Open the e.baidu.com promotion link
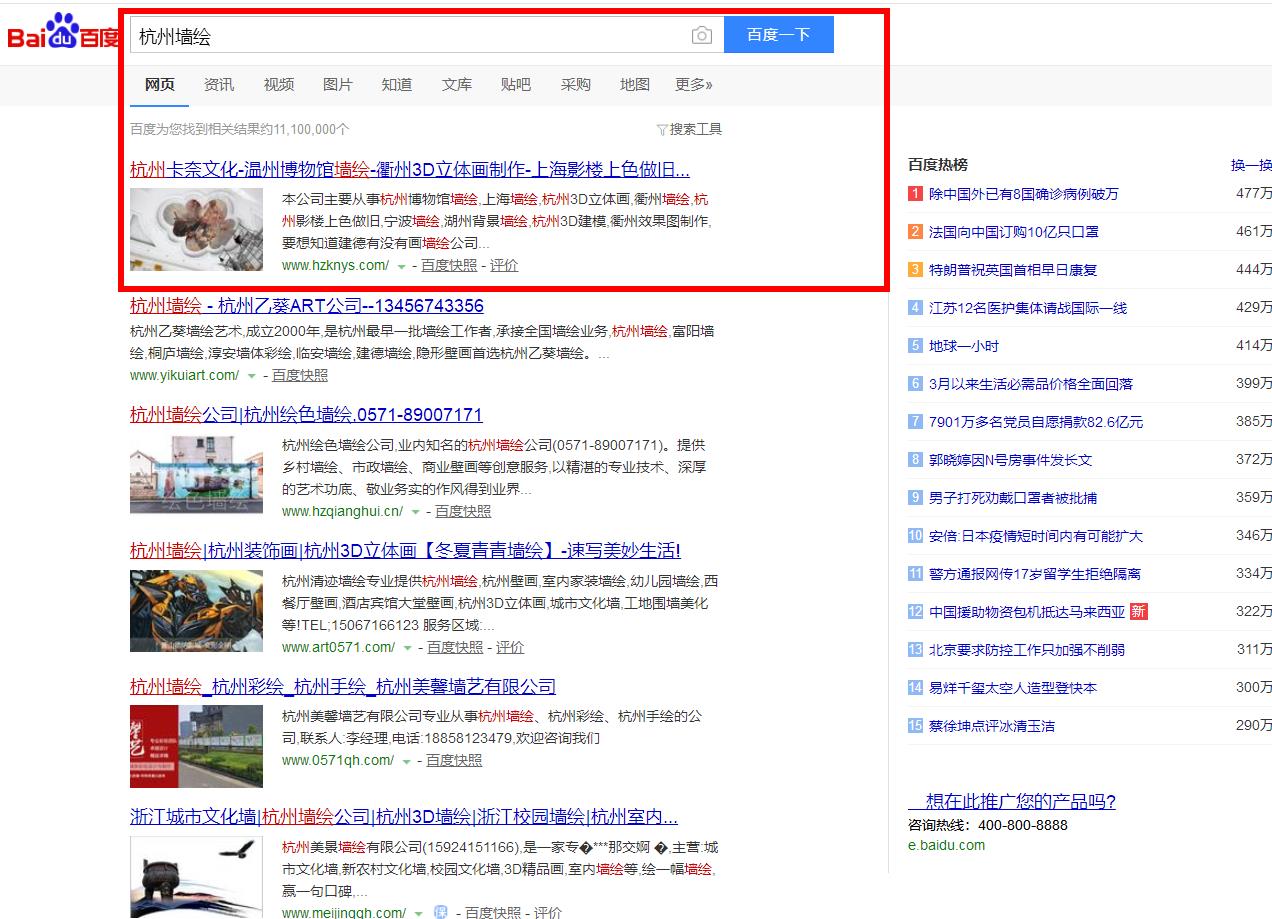1272x919 pixels. [x=946, y=845]
